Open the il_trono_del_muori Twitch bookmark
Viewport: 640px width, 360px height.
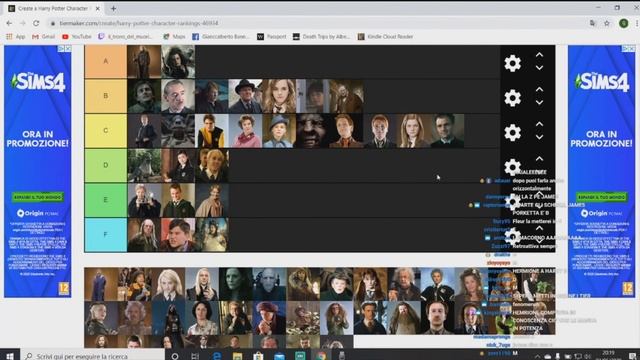[125, 37]
